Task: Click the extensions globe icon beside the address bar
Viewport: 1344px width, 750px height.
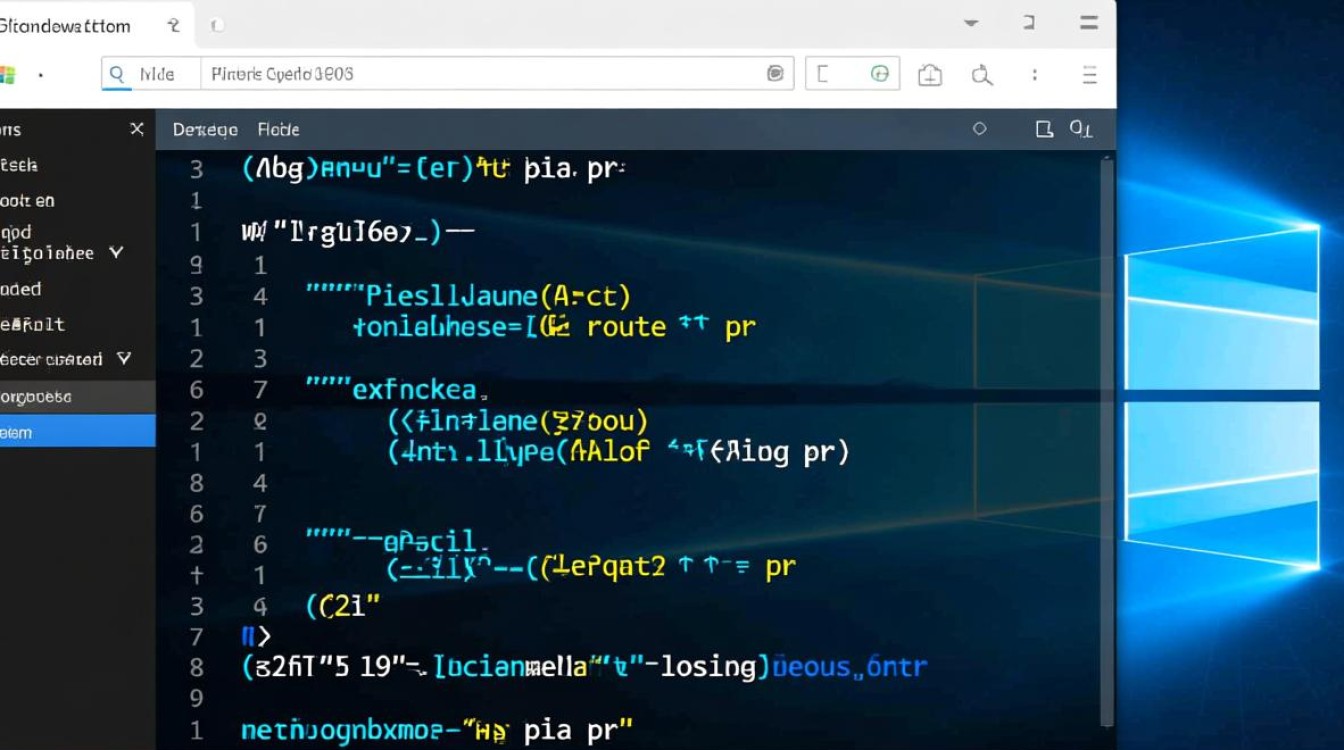Action: click(880, 73)
